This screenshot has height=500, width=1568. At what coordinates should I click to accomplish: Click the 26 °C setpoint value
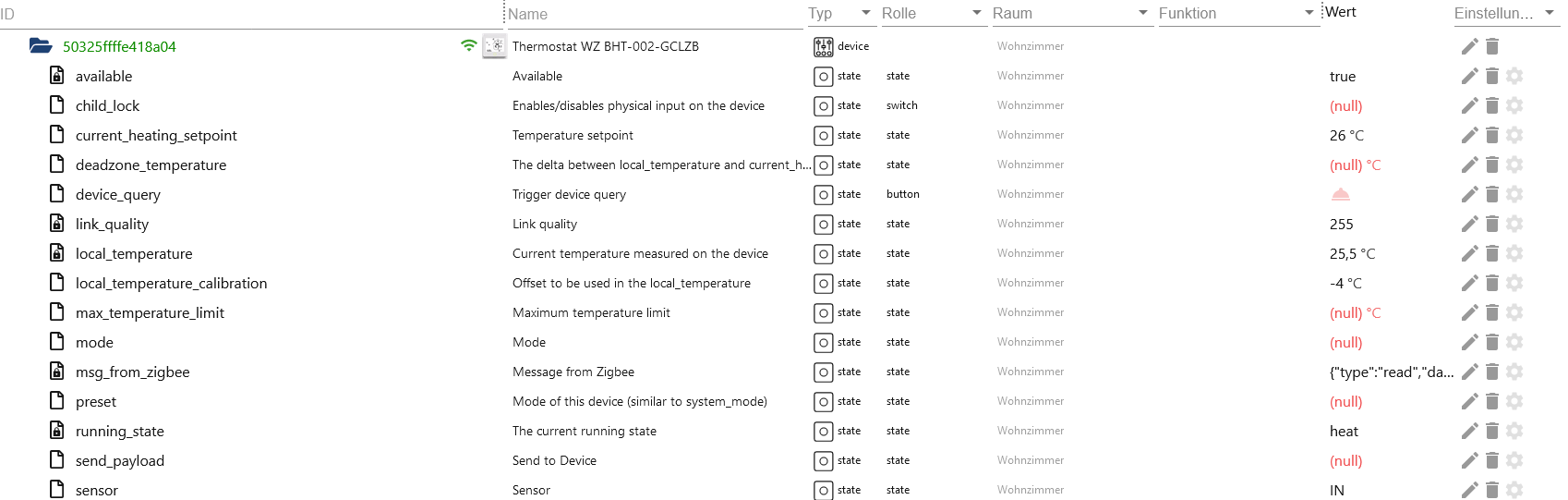click(x=1346, y=136)
